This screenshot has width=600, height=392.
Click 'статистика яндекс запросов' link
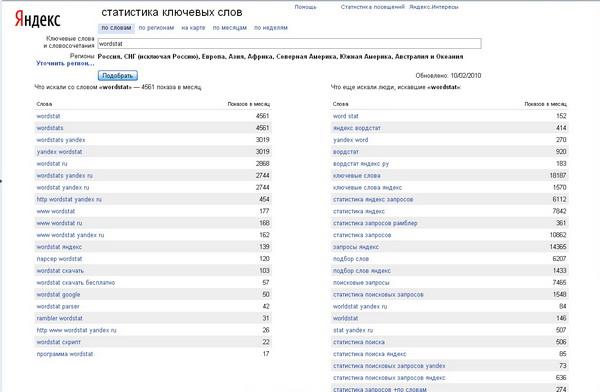[373, 199]
